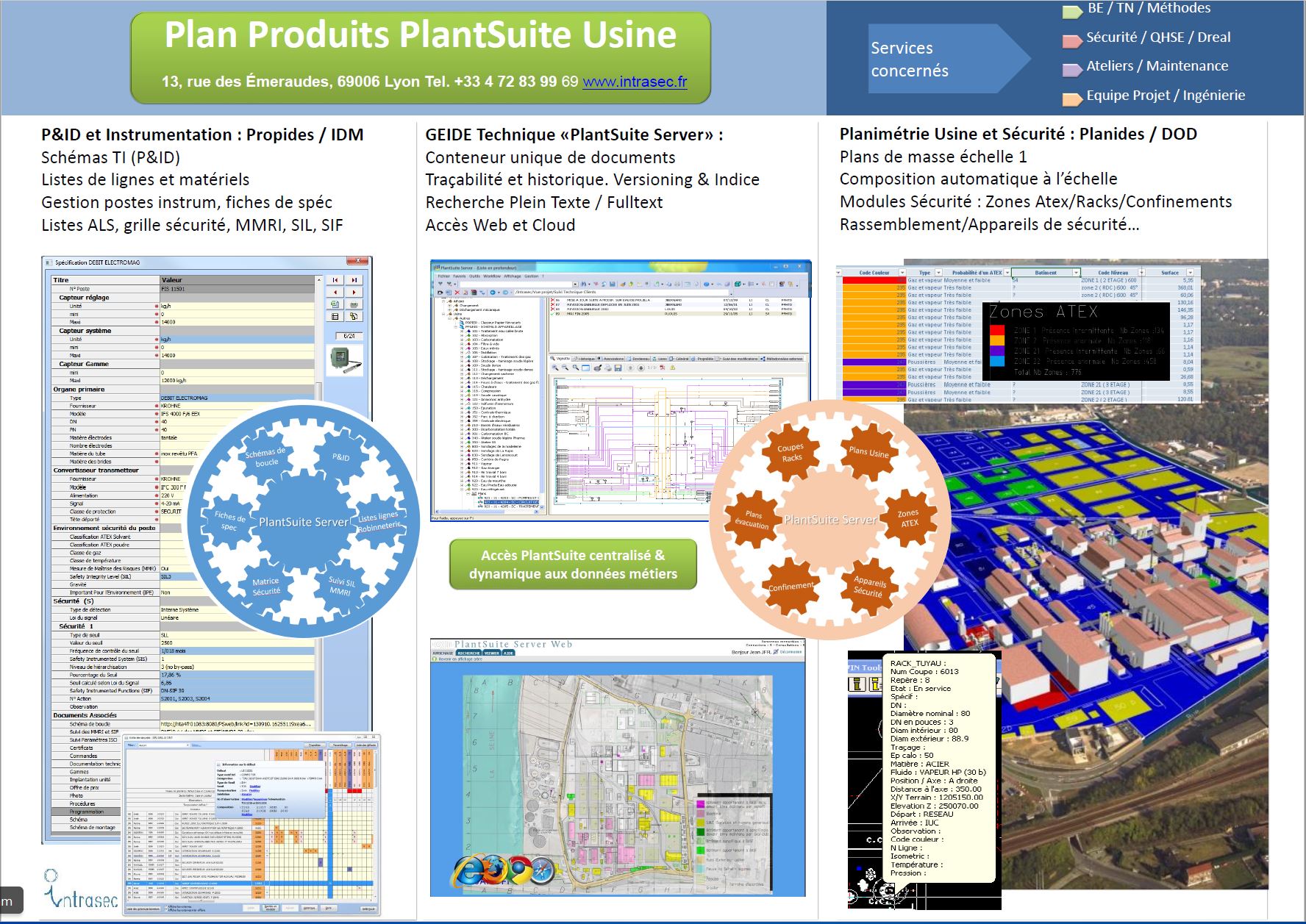
Task: Click the export sheet icon in Spécification window
Action: (335, 304)
